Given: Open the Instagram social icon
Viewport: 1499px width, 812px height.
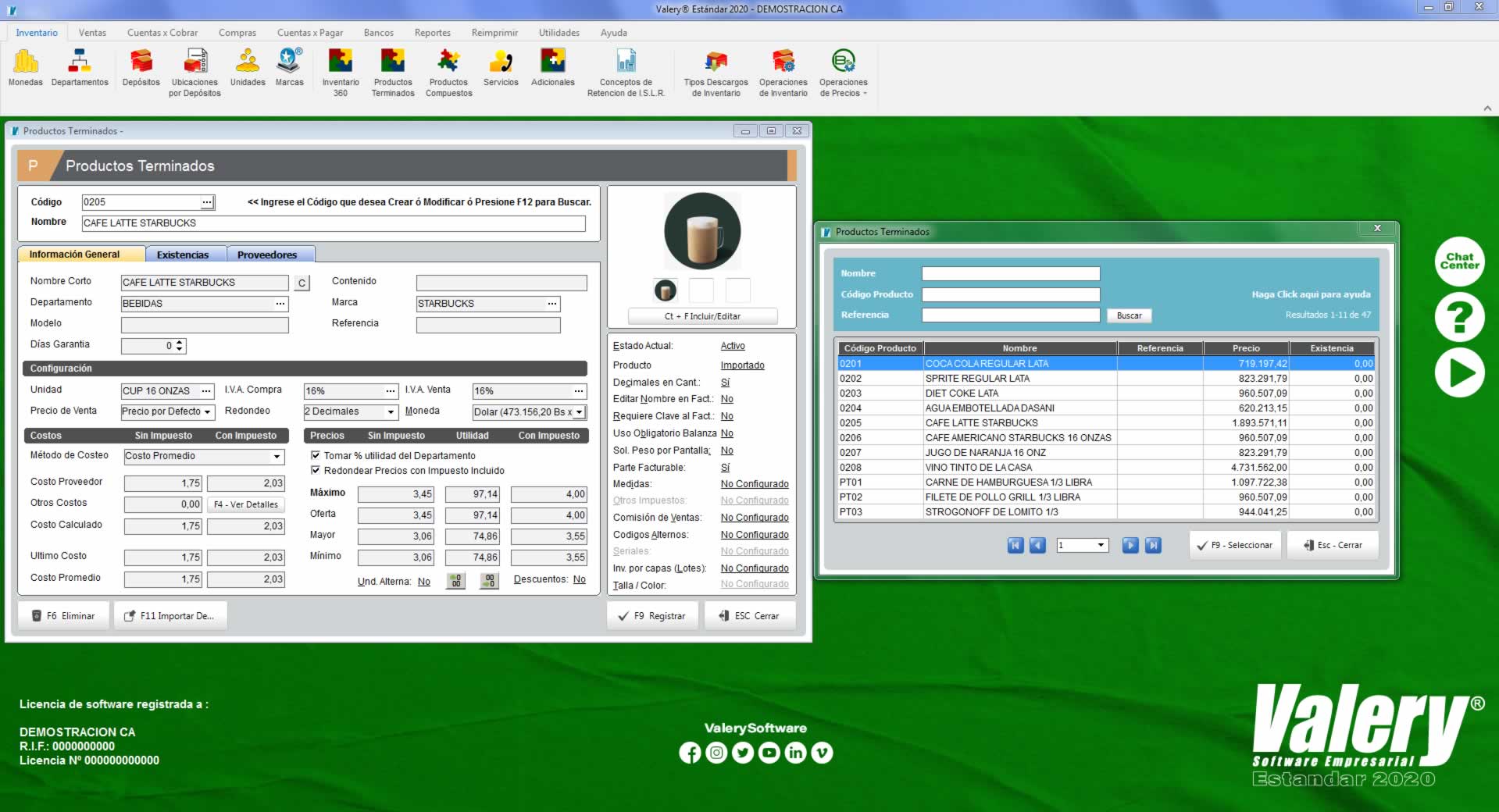Looking at the screenshot, I should [x=717, y=753].
